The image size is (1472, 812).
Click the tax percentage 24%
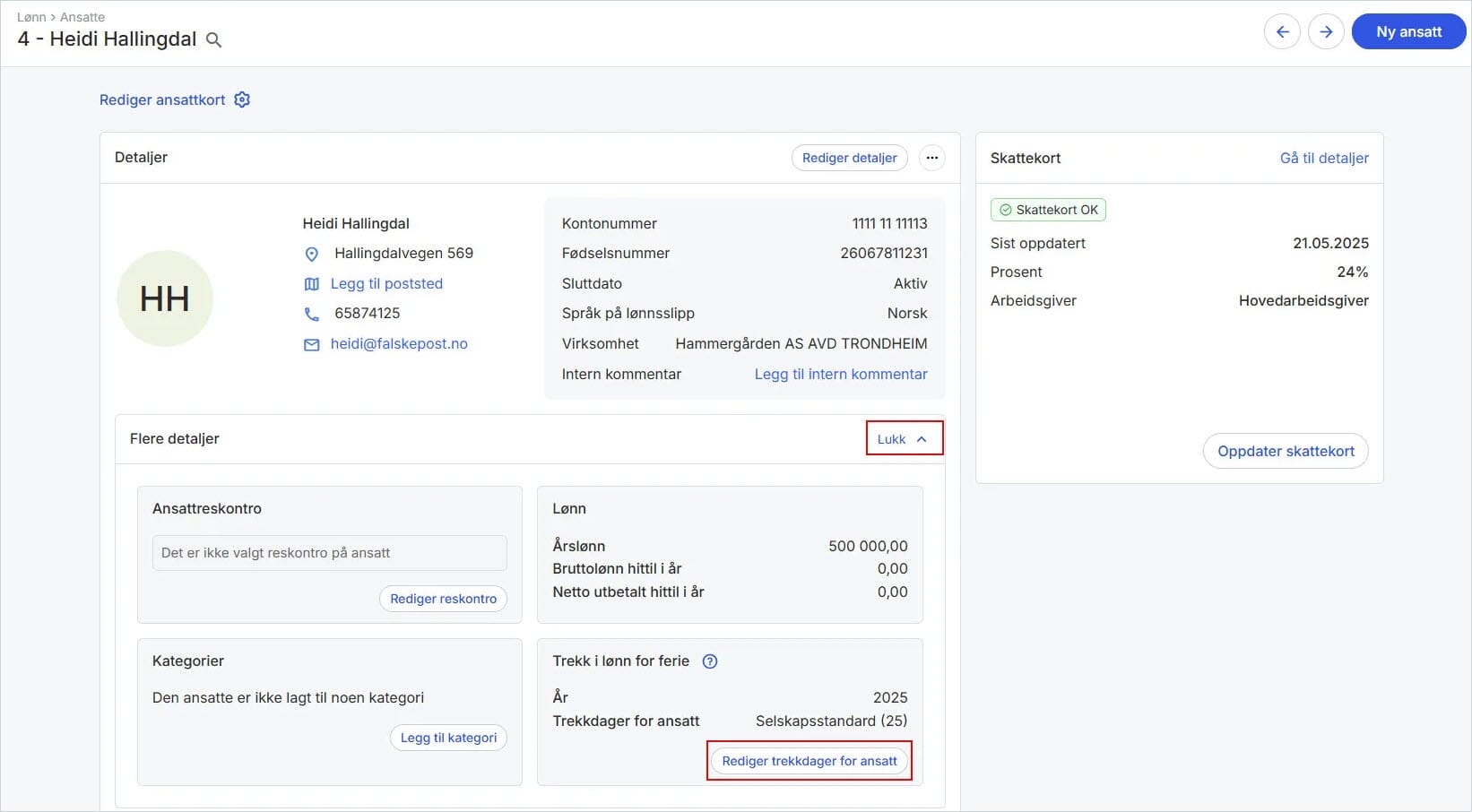click(1353, 272)
